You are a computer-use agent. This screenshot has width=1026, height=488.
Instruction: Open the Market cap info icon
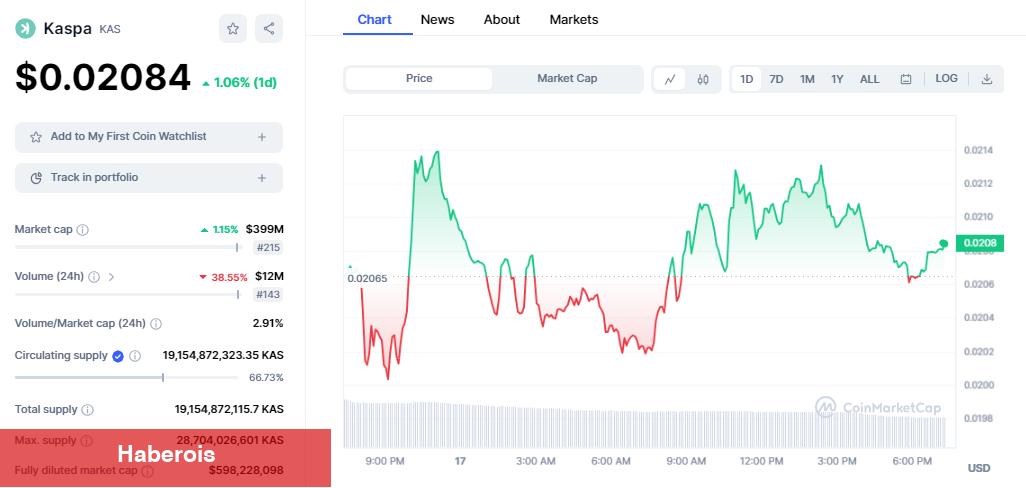click(82, 230)
